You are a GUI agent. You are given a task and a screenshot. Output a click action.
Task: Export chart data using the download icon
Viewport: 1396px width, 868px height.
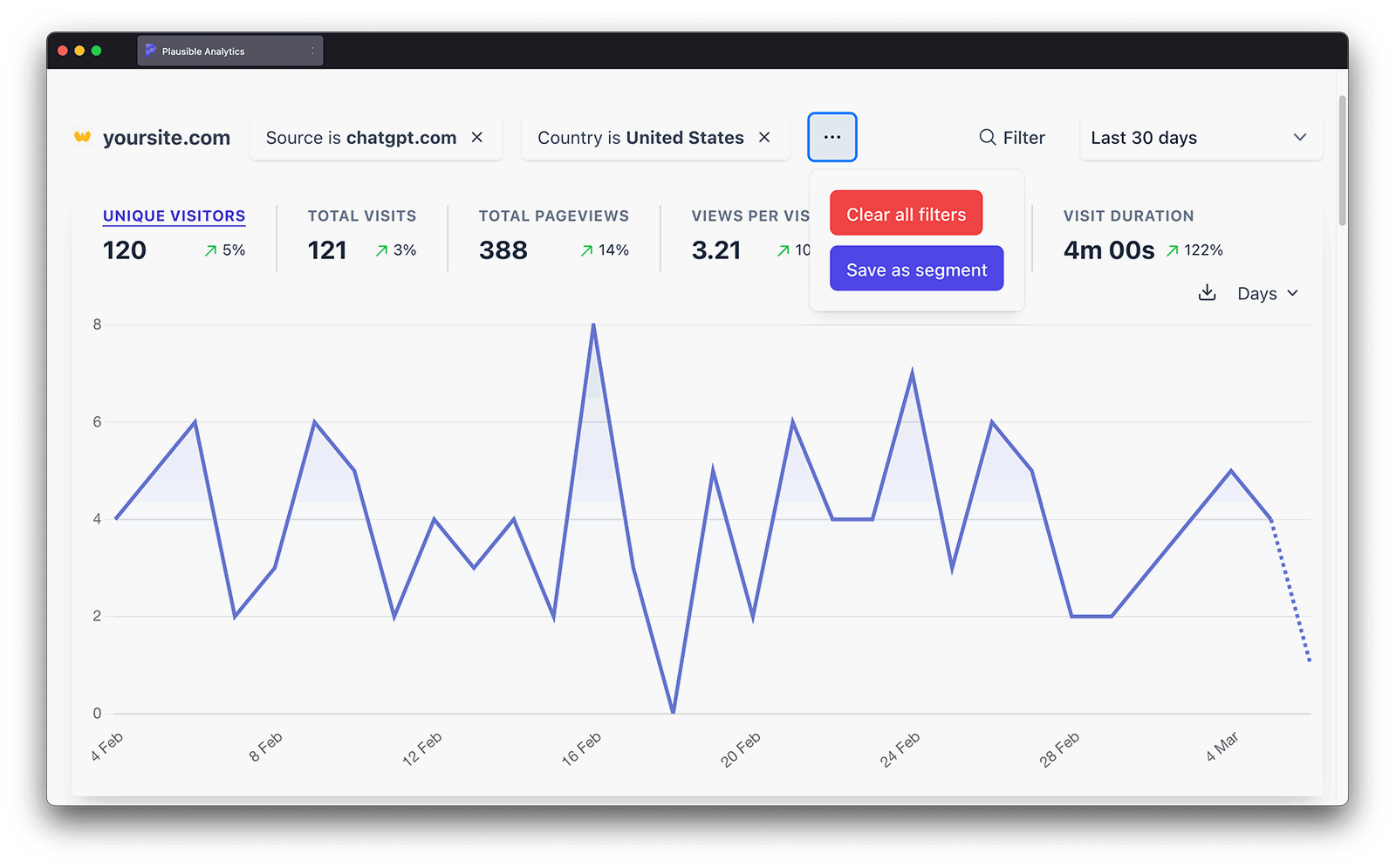click(1208, 293)
